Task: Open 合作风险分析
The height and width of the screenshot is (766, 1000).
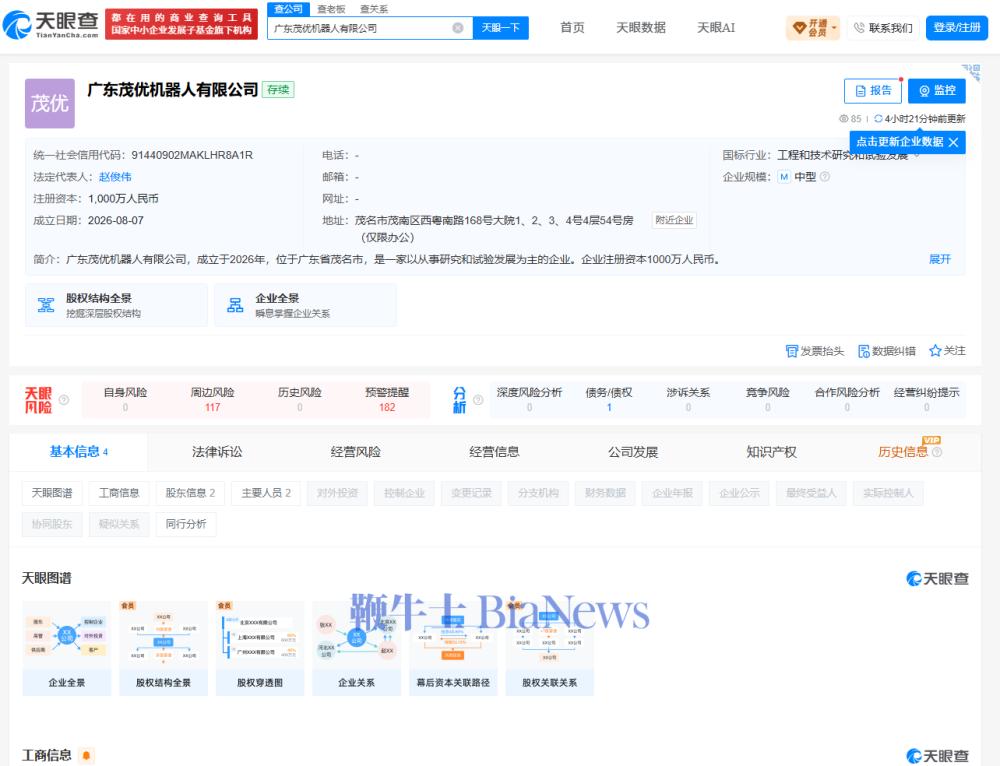Action: [x=847, y=399]
